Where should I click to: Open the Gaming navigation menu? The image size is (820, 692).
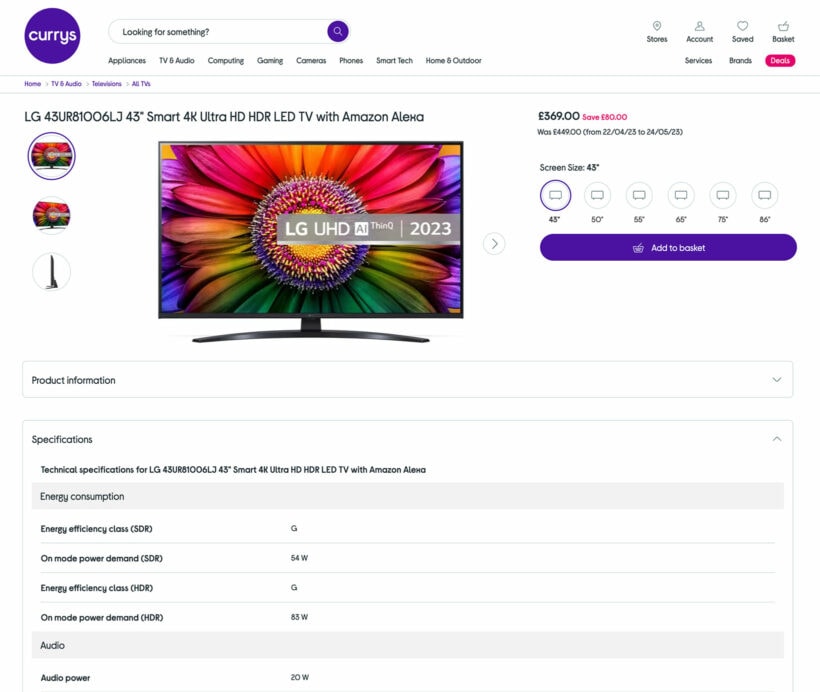270,60
